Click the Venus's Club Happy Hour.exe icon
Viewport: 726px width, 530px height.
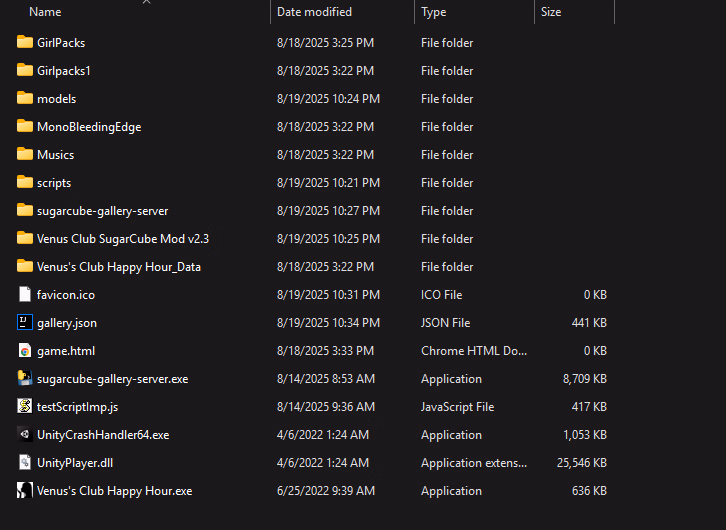[25, 491]
